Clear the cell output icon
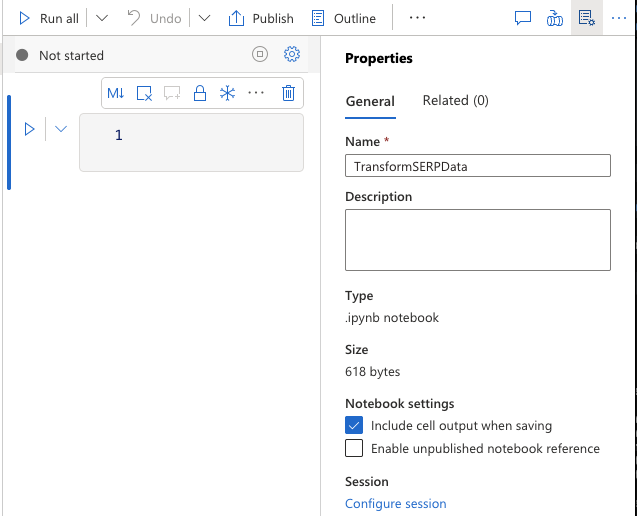 point(144,93)
